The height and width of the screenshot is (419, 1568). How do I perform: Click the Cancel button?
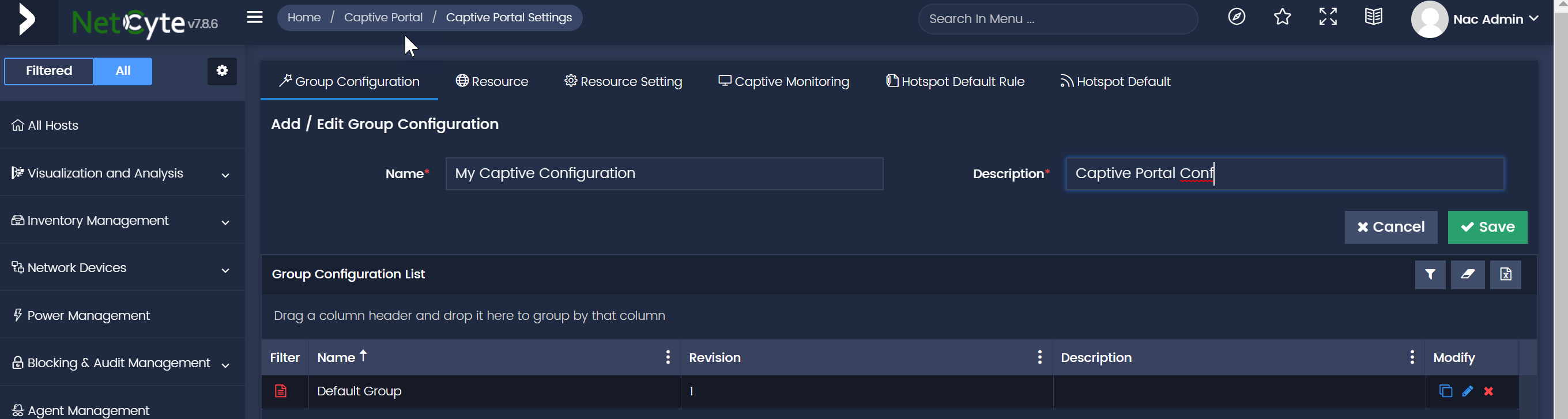click(1391, 228)
